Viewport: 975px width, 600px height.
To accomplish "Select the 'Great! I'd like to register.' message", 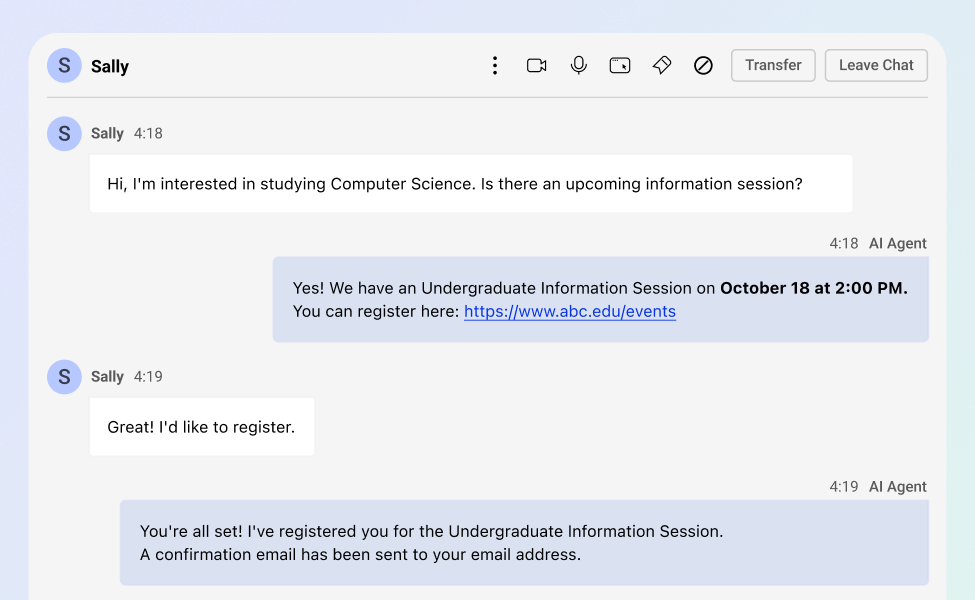I will (202, 427).
